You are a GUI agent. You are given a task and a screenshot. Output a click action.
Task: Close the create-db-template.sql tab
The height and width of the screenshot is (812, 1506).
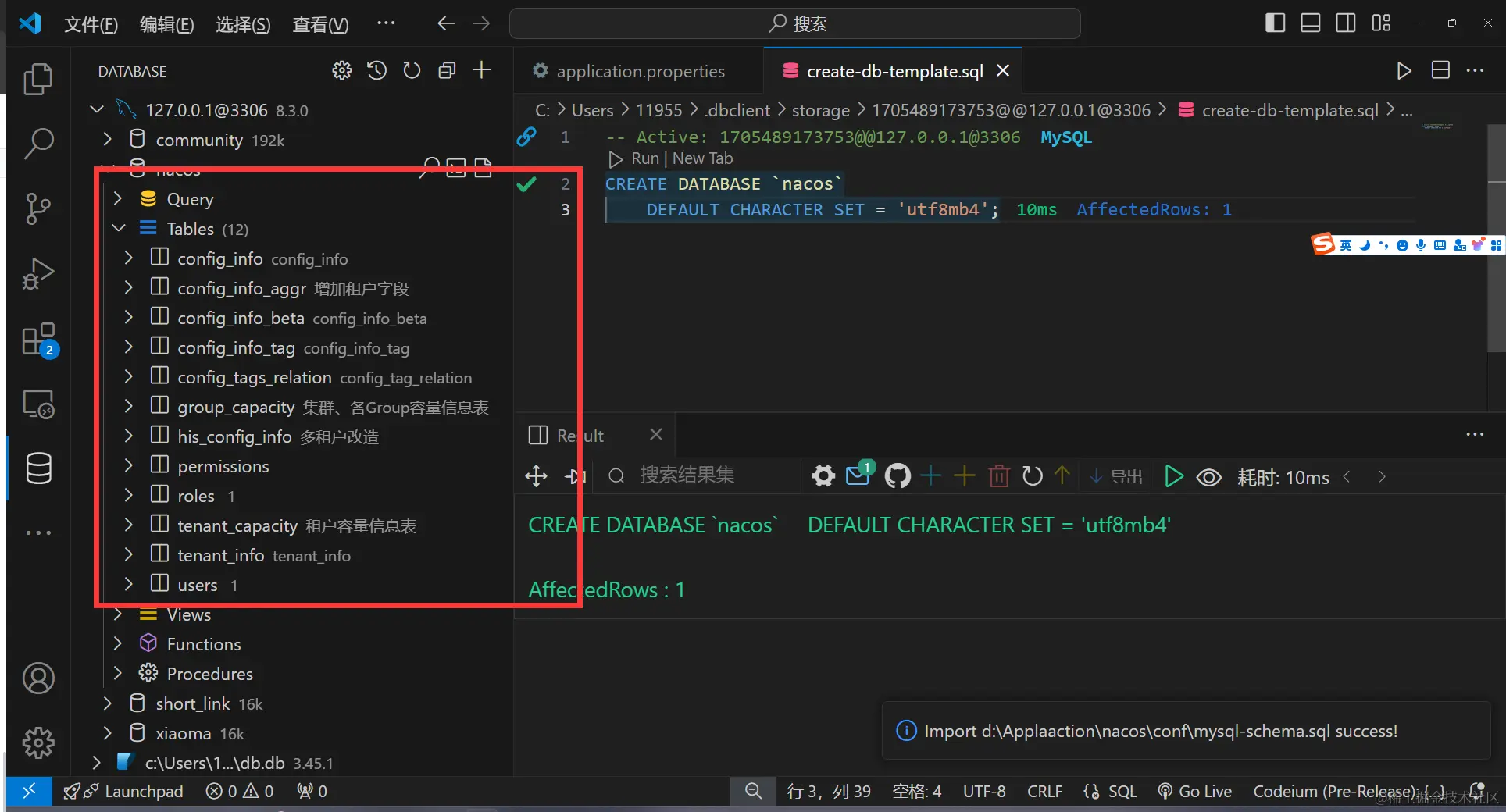click(1004, 71)
